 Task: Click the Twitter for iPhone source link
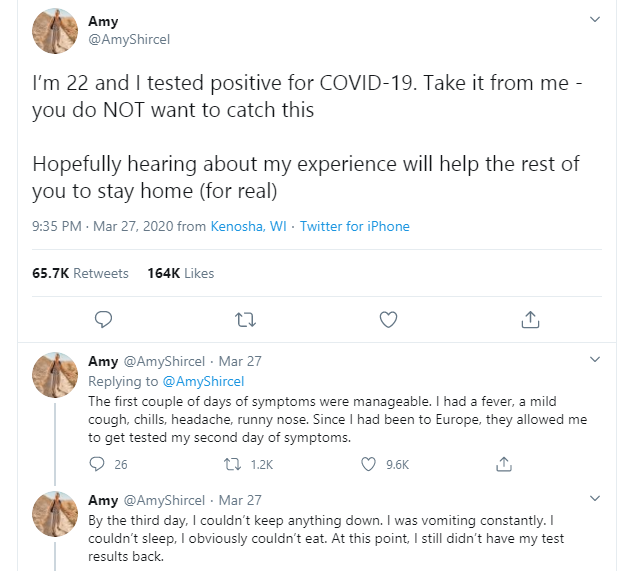354,227
